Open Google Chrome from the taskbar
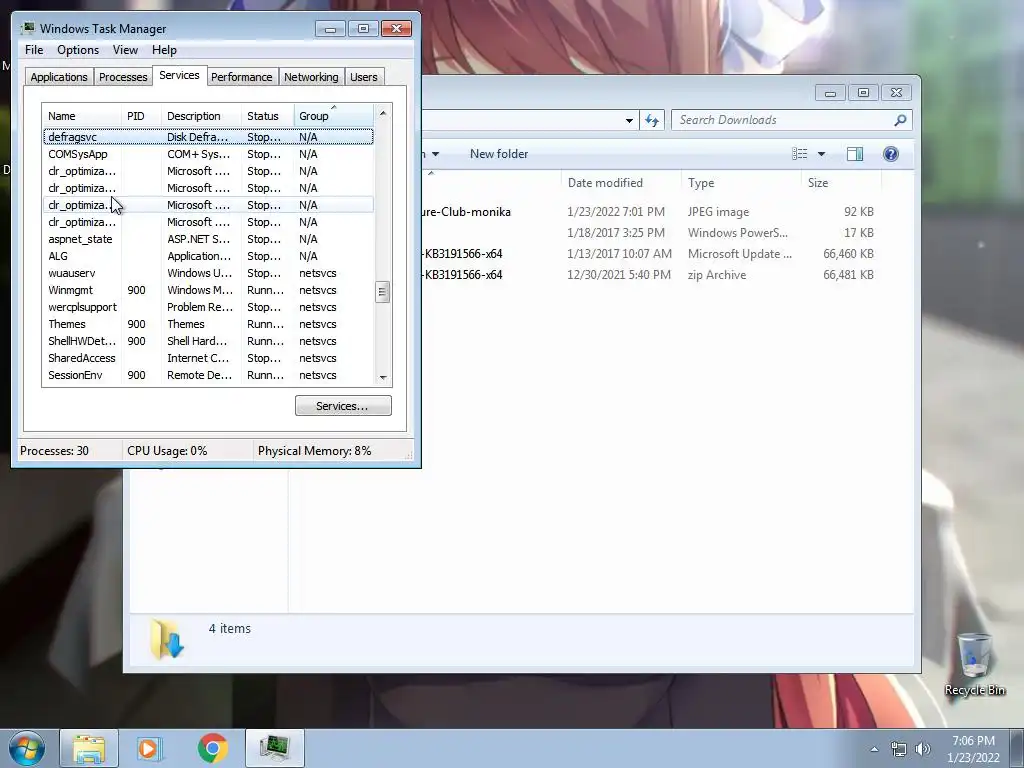Image resolution: width=1024 pixels, height=768 pixels. coord(212,748)
